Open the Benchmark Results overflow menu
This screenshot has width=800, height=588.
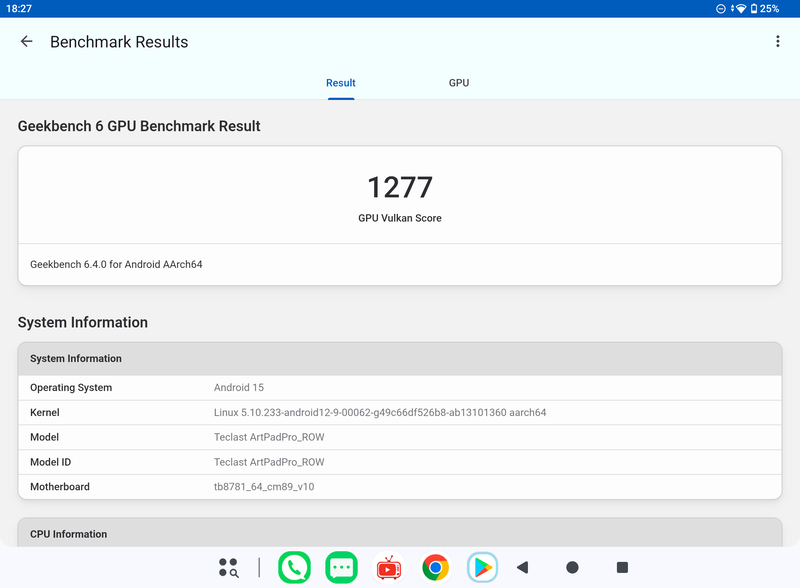point(778,41)
